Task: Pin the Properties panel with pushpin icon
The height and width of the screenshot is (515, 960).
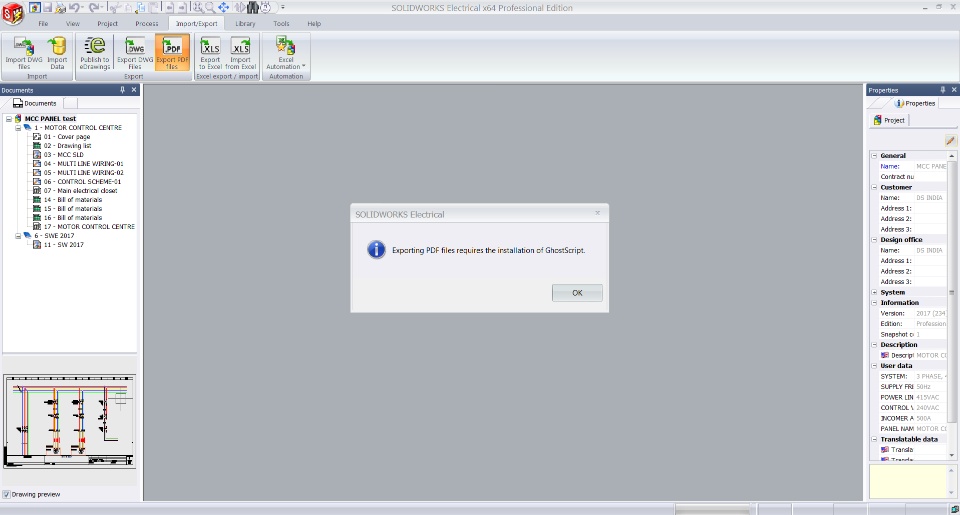Action: 943,90
